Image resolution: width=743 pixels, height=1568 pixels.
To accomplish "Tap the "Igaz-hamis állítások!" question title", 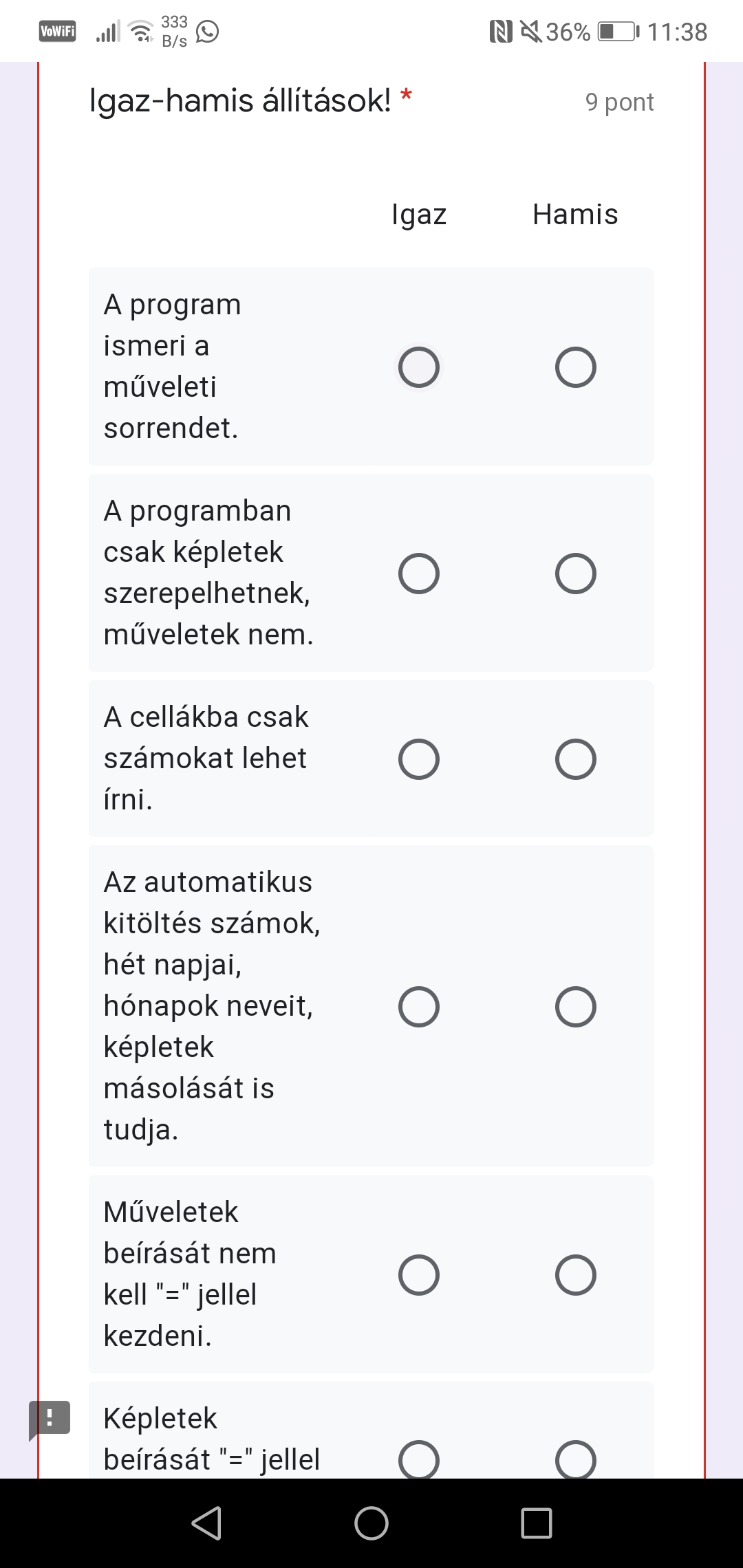I will pyautogui.click(x=240, y=101).
